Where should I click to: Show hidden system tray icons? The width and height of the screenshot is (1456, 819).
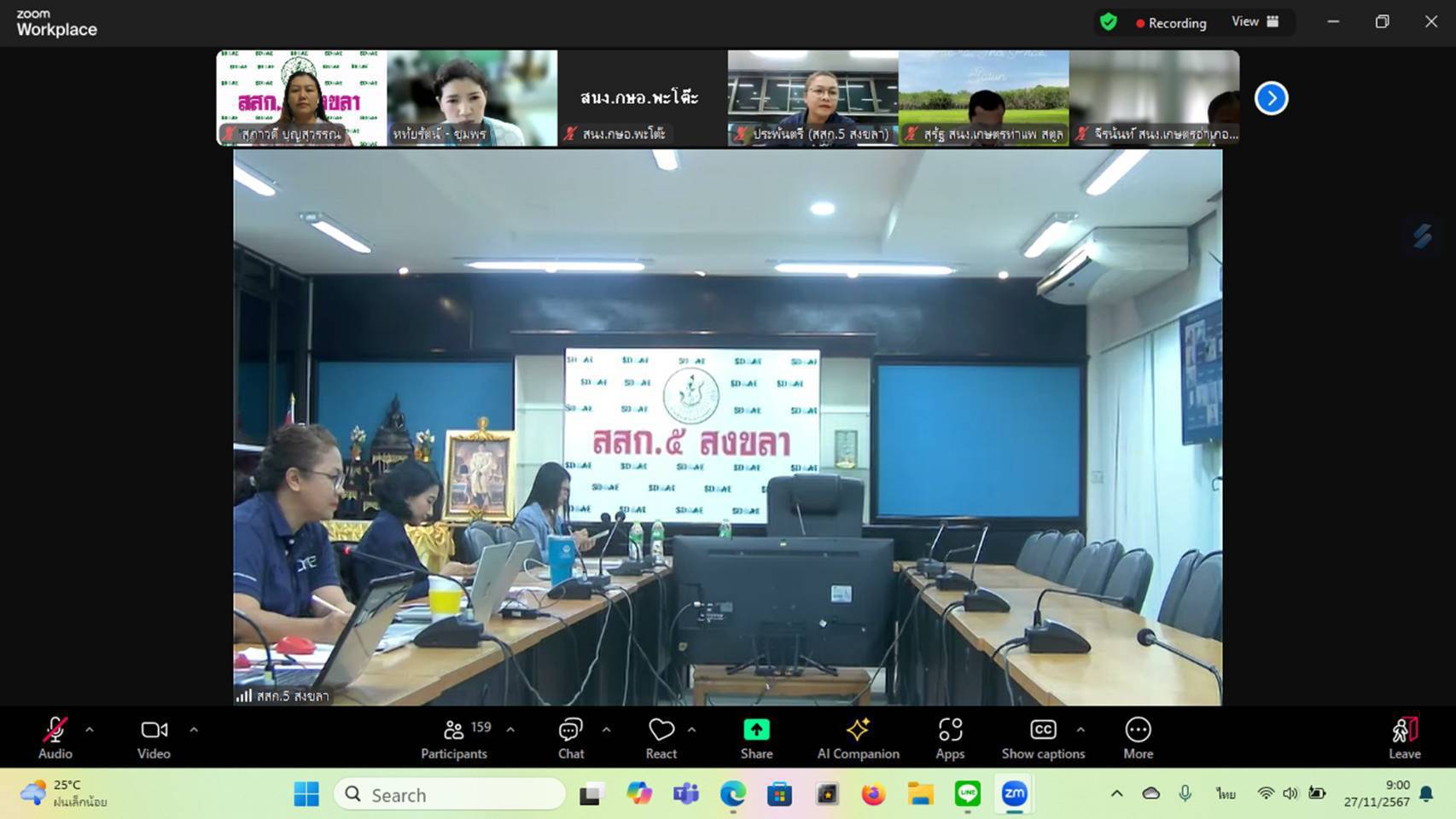coord(1116,793)
